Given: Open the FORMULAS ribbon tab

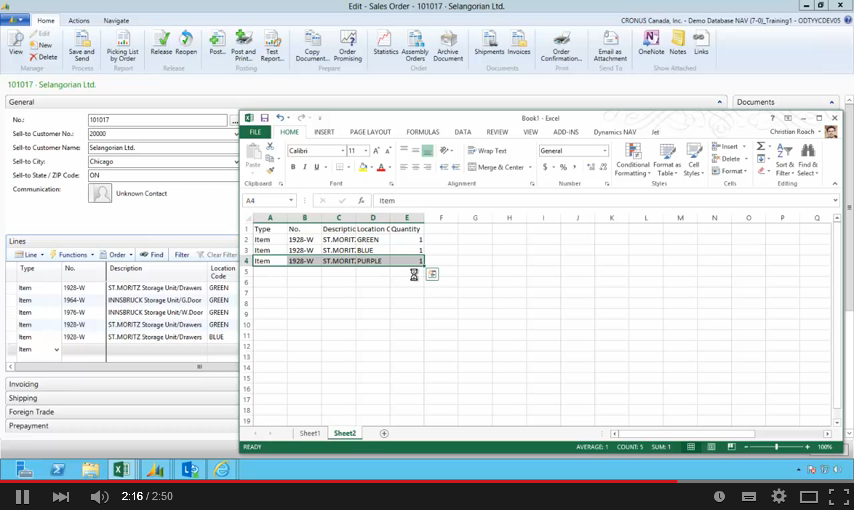Looking at the screenshot, I should click(422, 132).
